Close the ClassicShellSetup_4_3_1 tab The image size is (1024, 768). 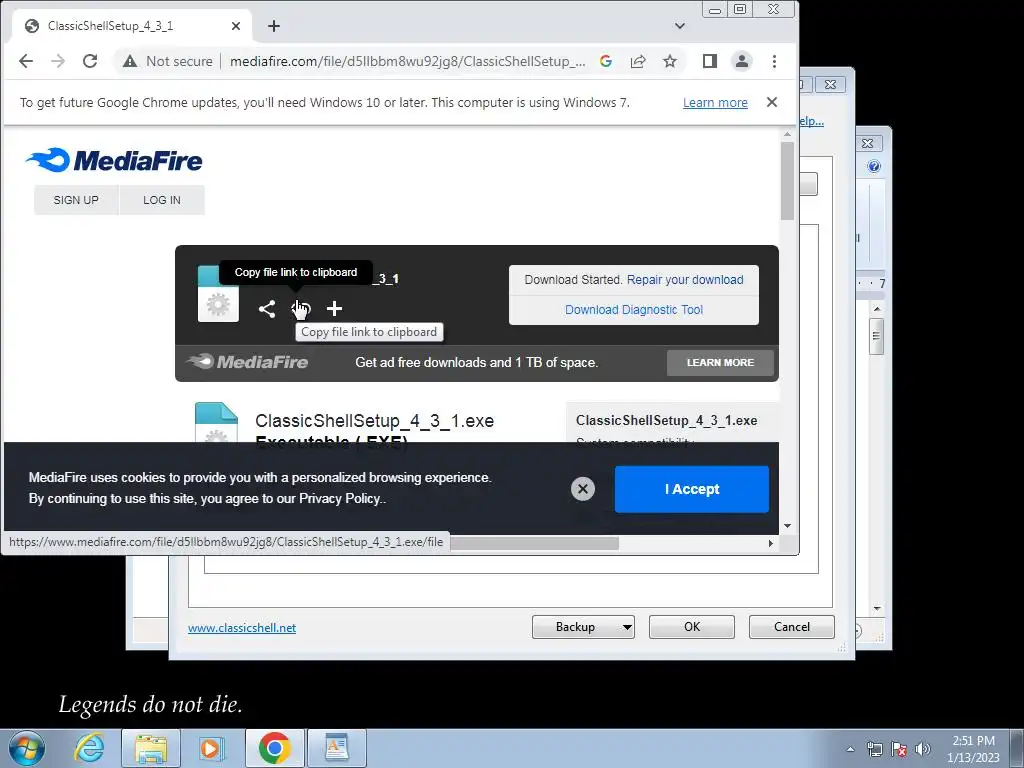[x=236, y=26]
